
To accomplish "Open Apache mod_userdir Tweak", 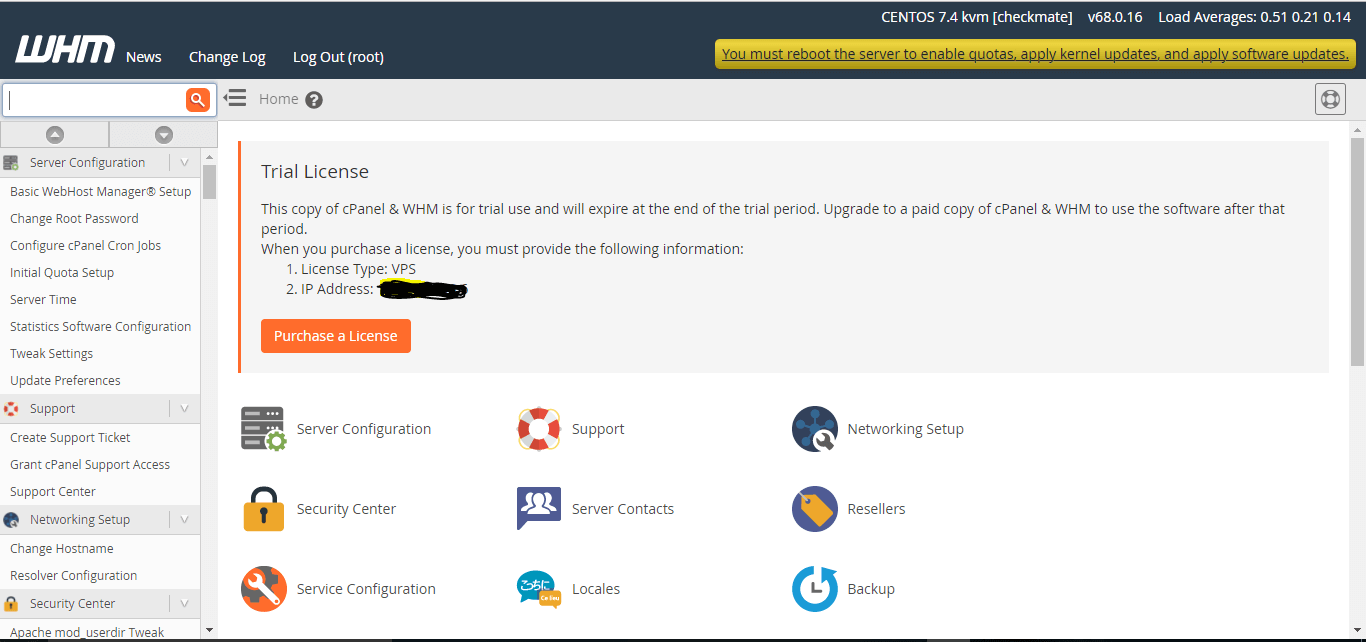I will pos(87,632).
